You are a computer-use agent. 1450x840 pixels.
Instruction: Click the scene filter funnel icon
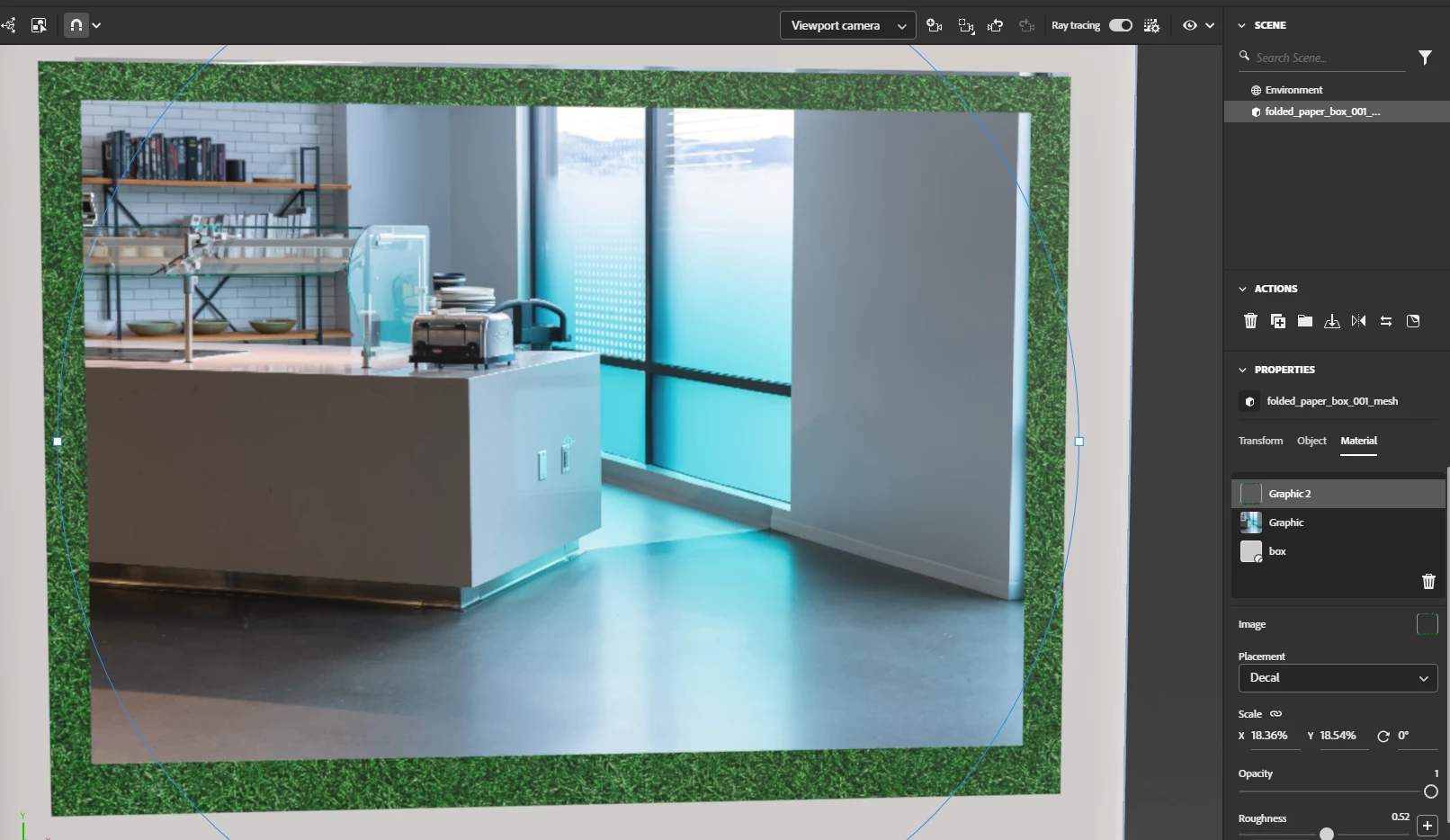(1425, 58)
